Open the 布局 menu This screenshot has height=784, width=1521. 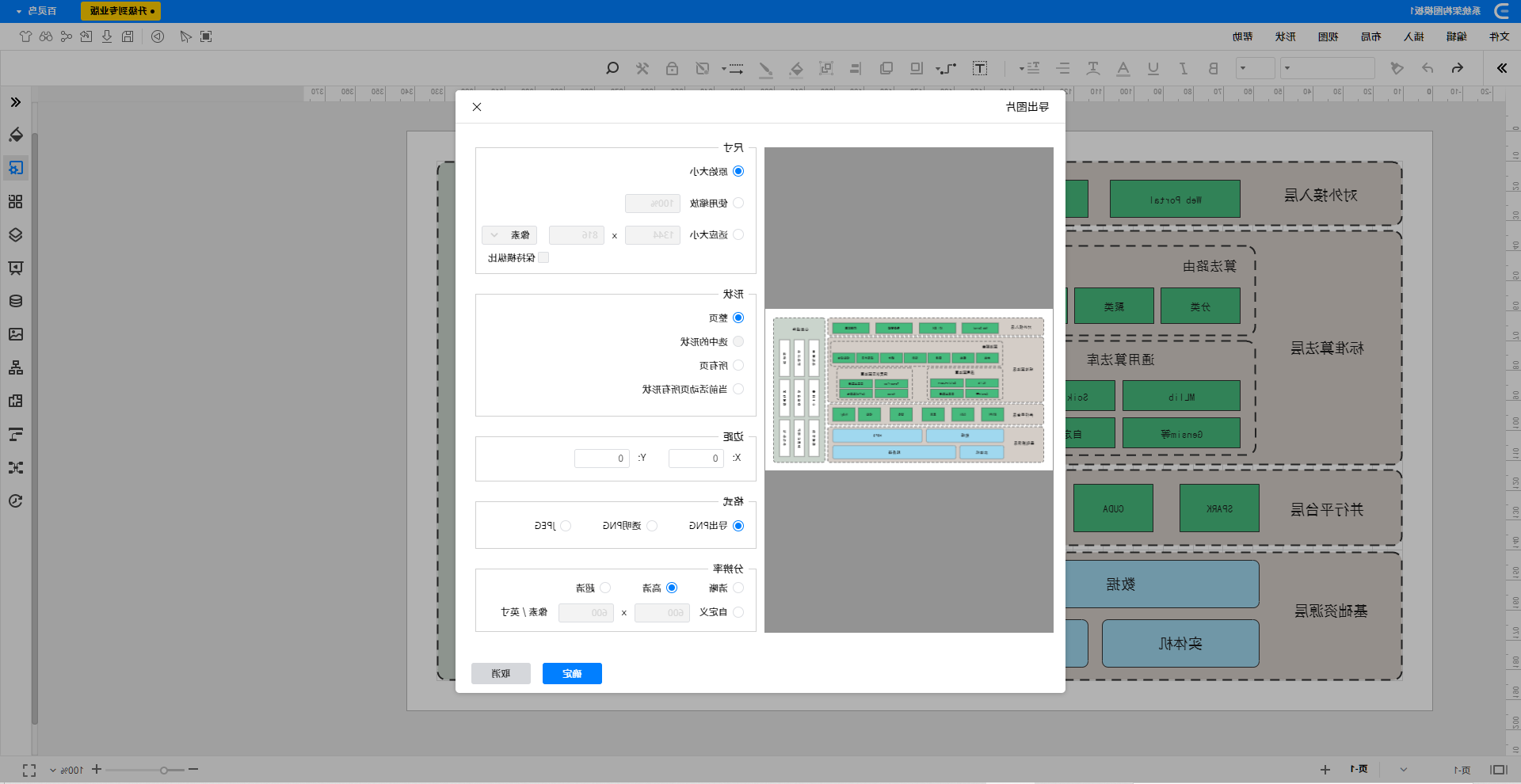click(1370, 36)
